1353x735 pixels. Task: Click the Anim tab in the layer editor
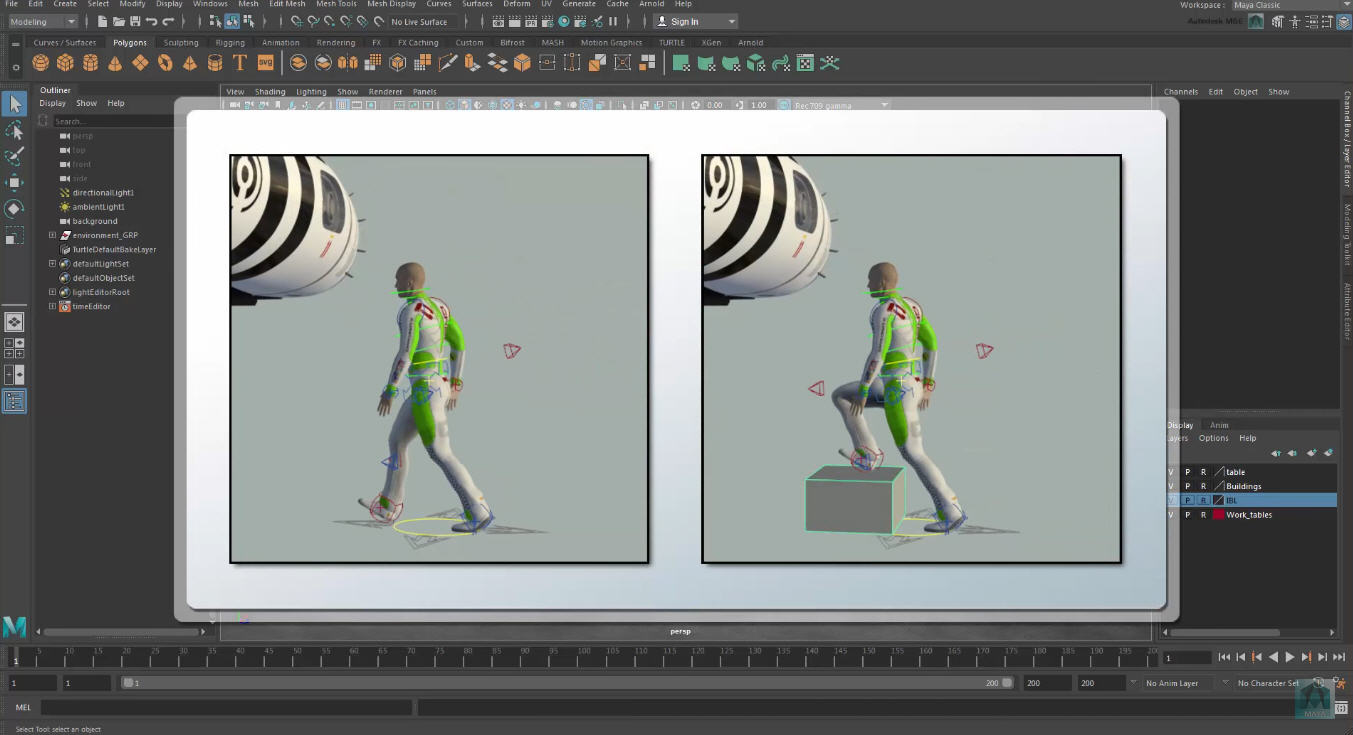tap(1218, 424)
